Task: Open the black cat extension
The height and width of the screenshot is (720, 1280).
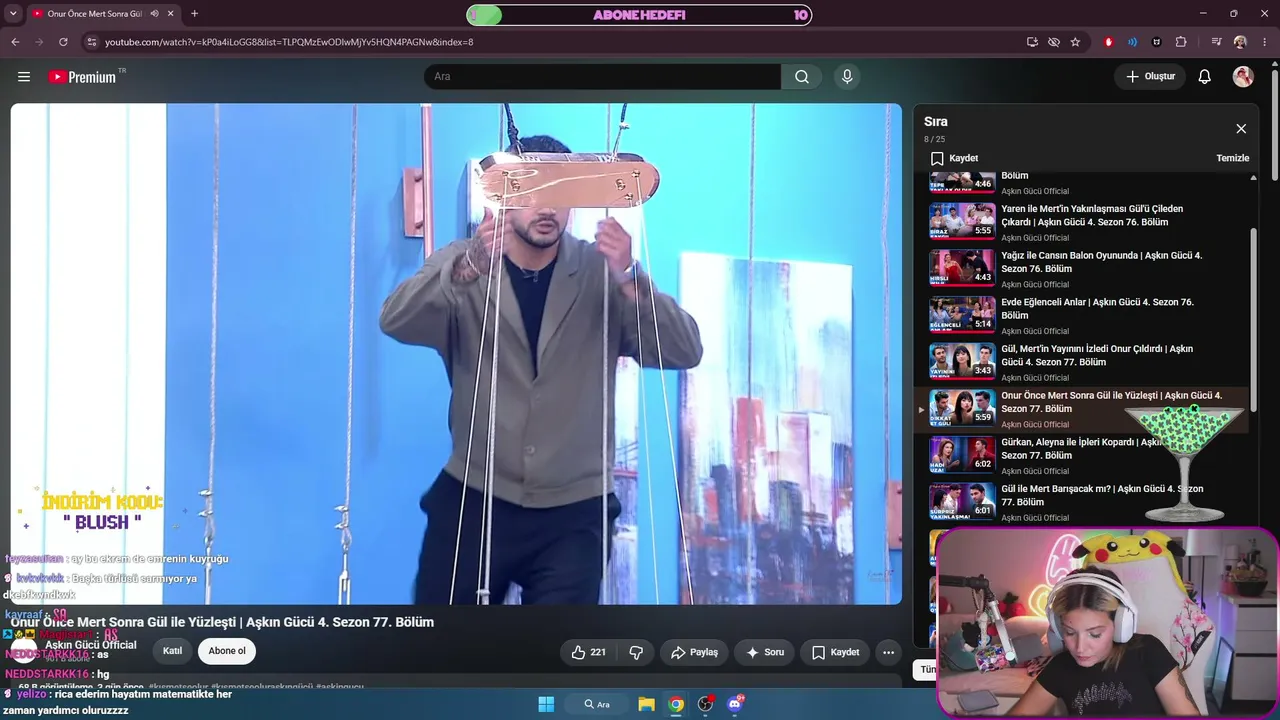Action: pyautogui.click(x=1157, y=42)
